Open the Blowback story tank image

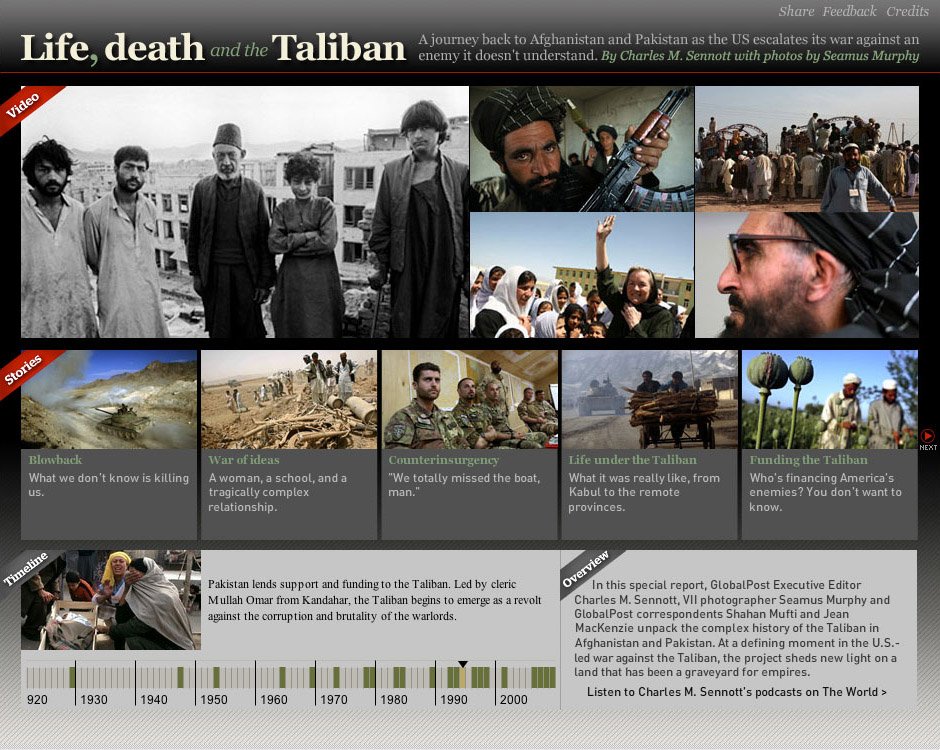click(x=109, y=399)
